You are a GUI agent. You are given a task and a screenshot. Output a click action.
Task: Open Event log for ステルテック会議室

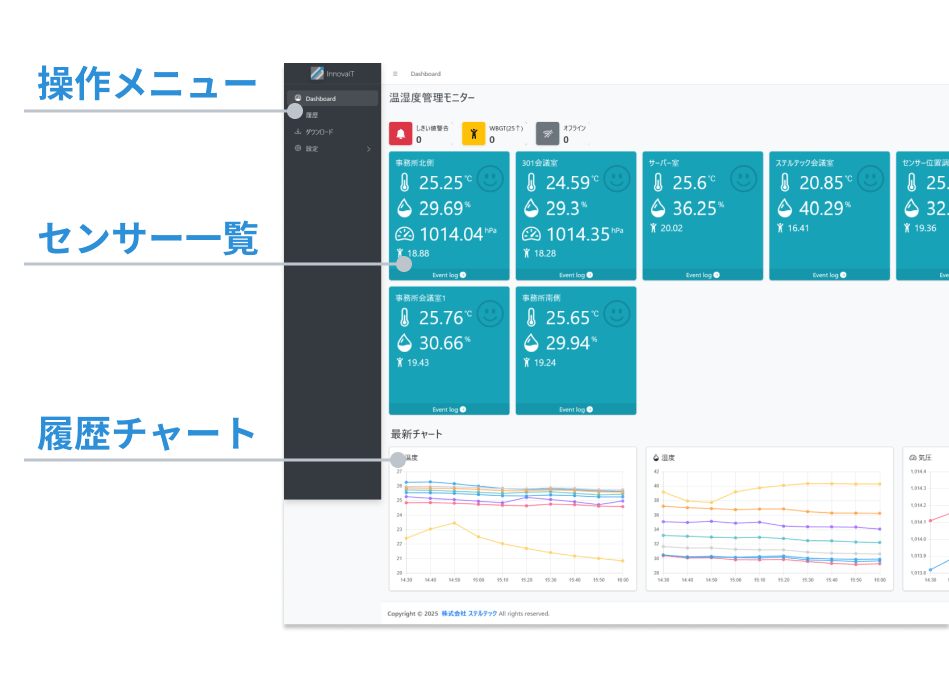click(829, 275)
